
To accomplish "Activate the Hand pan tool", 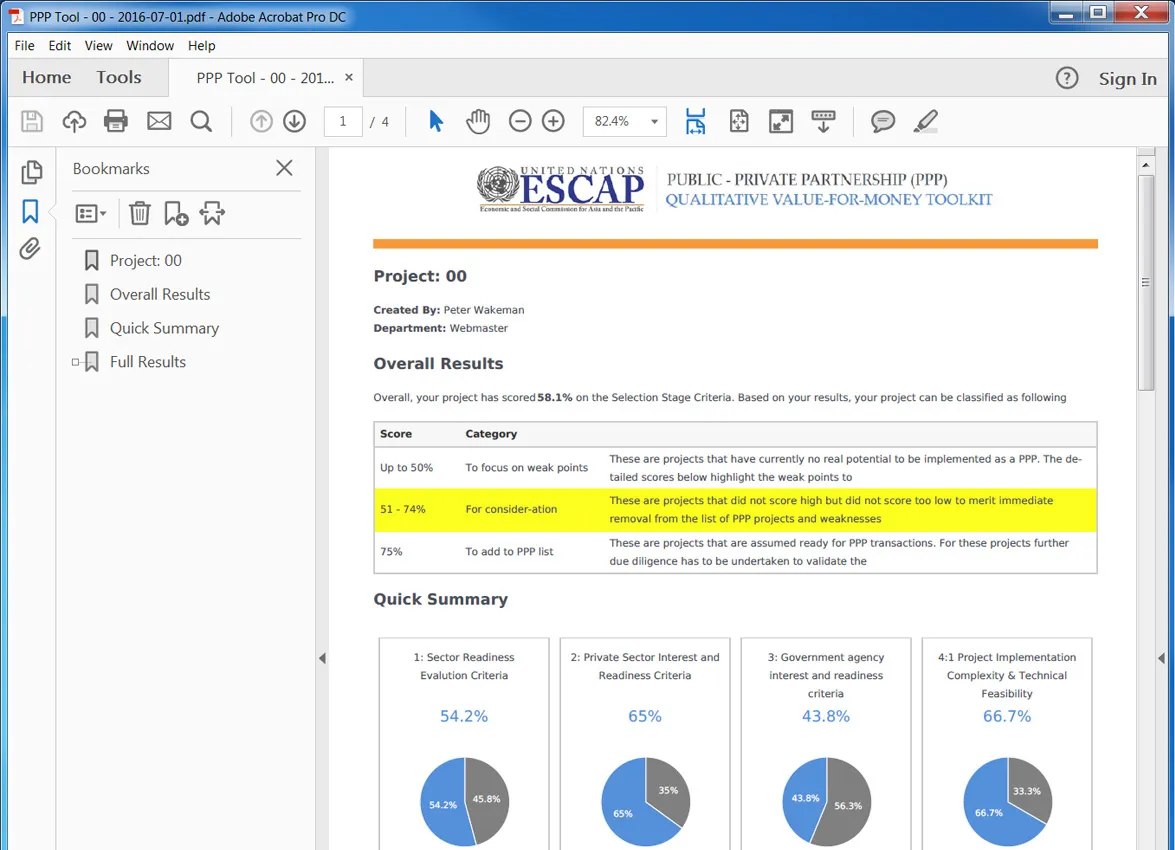I will (477, 121).
